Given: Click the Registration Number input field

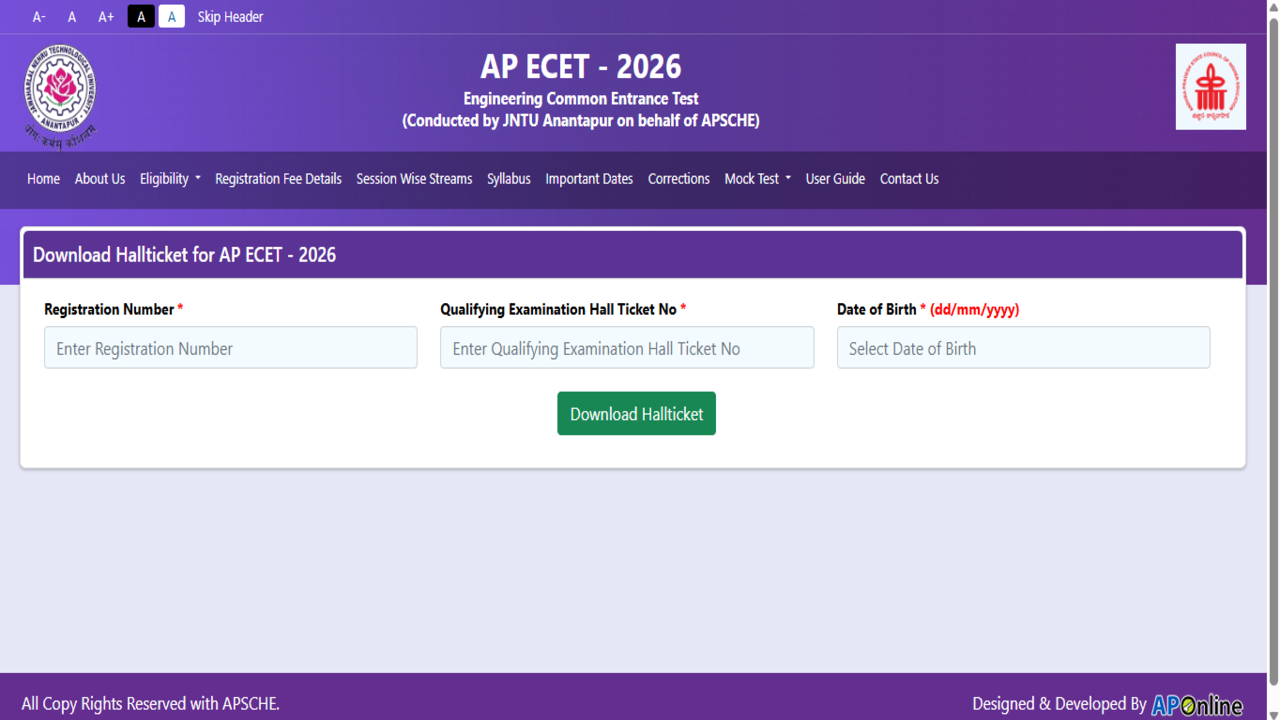Looking at the screenshot, I should point(230,347).
